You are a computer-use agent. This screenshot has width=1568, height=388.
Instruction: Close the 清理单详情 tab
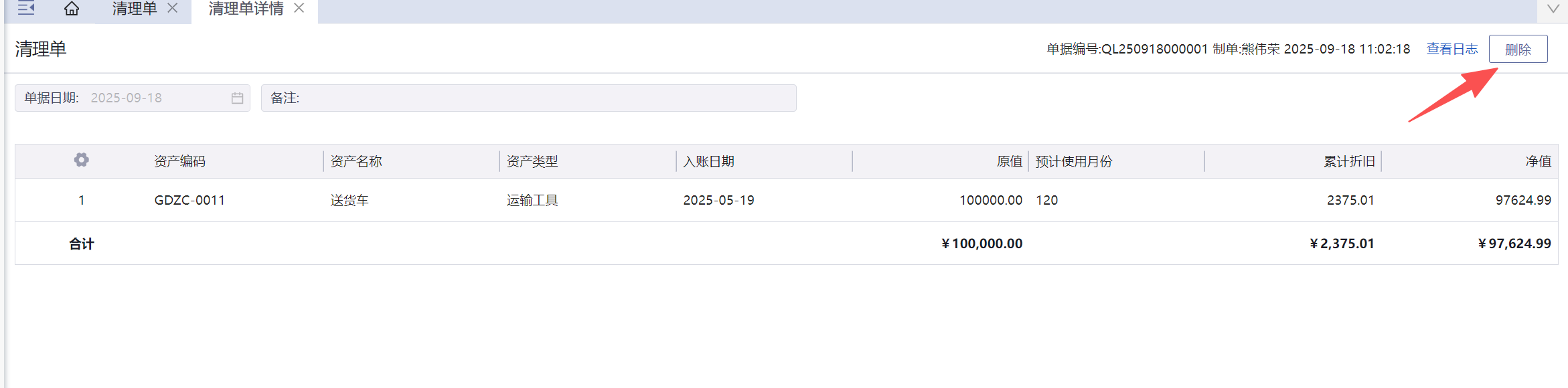click(x=299, y=8)
